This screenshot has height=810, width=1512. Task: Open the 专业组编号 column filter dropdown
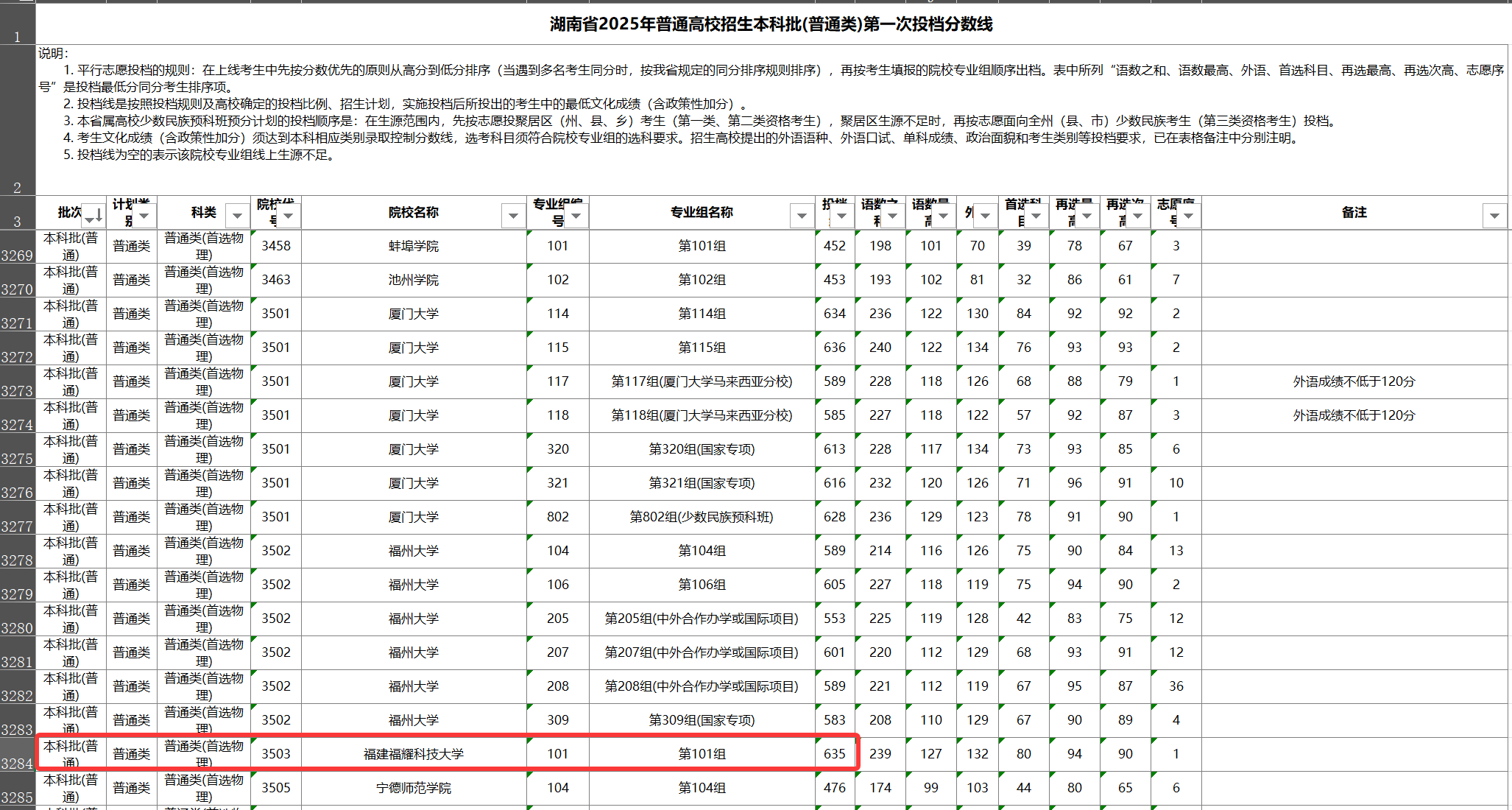click(x=576, y=214)
